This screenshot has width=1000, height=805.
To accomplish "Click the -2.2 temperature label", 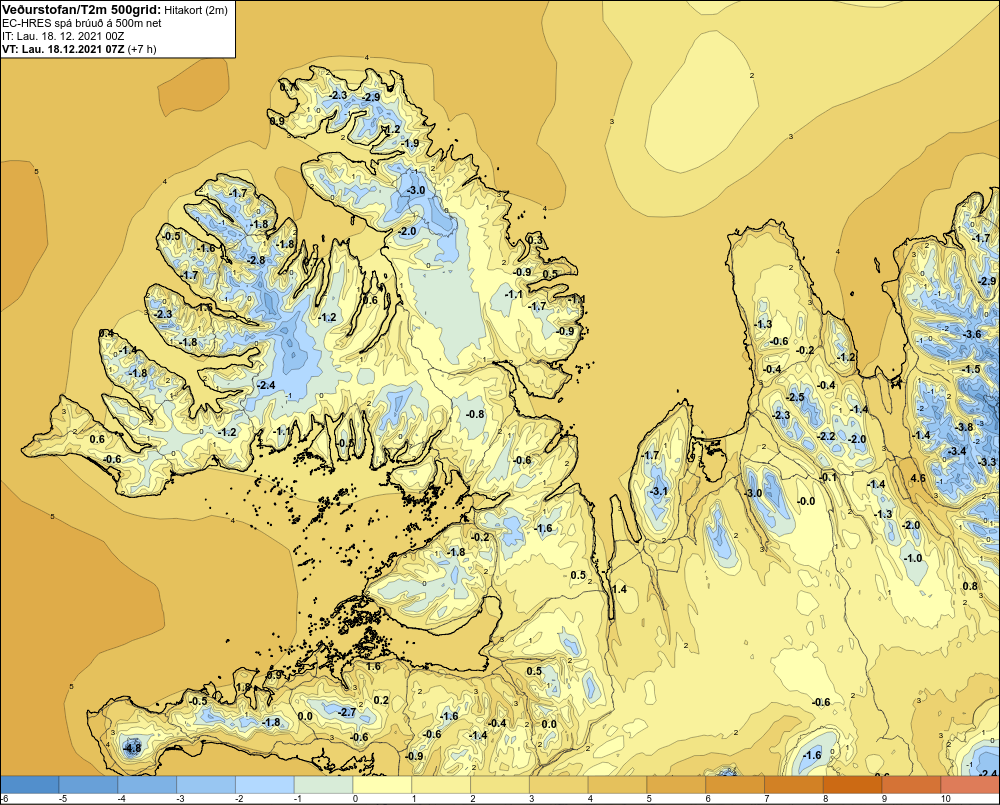I will [x=826, y=436].
